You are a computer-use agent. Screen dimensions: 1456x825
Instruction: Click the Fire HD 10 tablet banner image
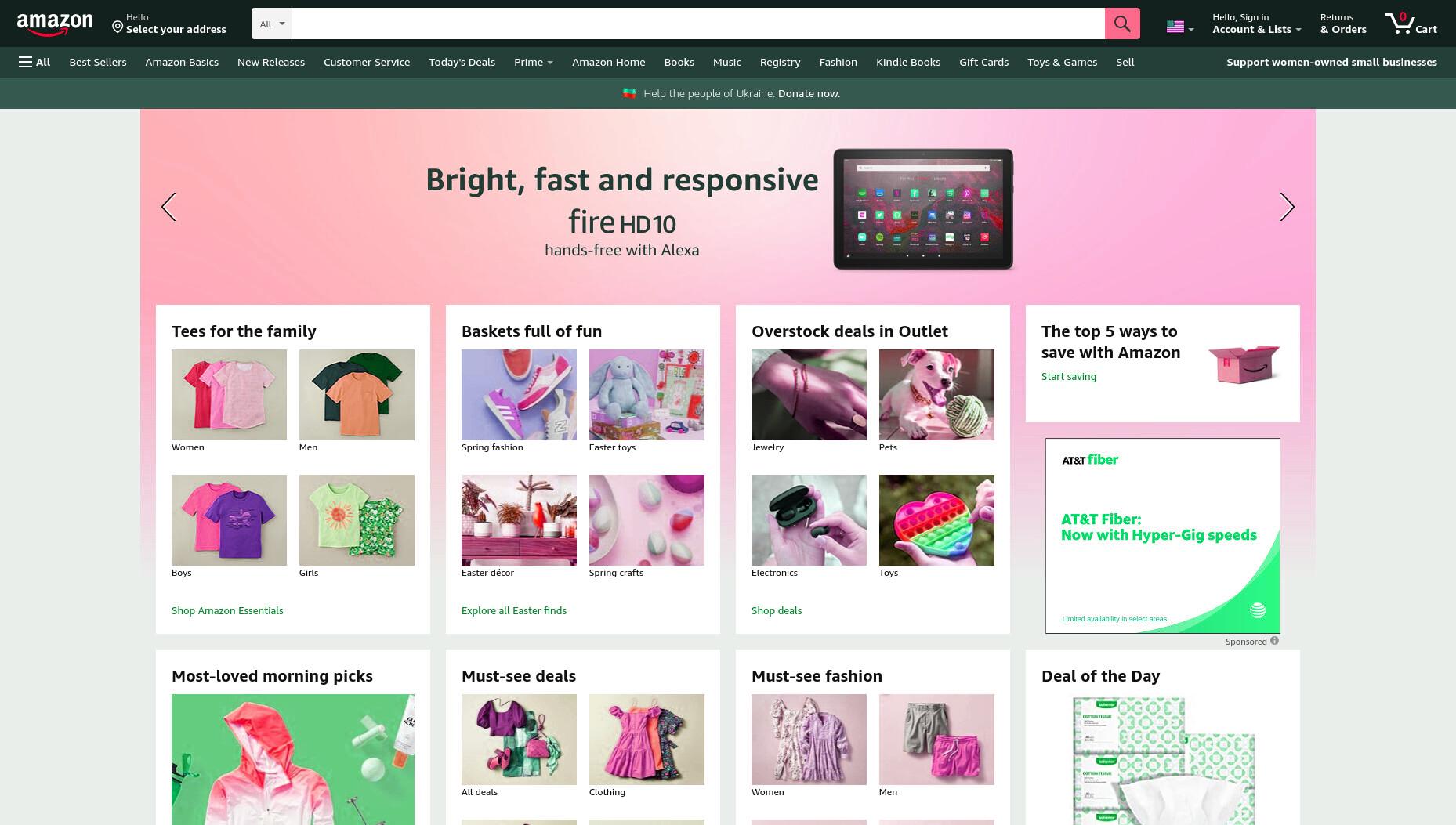click(x=923, y=209)
